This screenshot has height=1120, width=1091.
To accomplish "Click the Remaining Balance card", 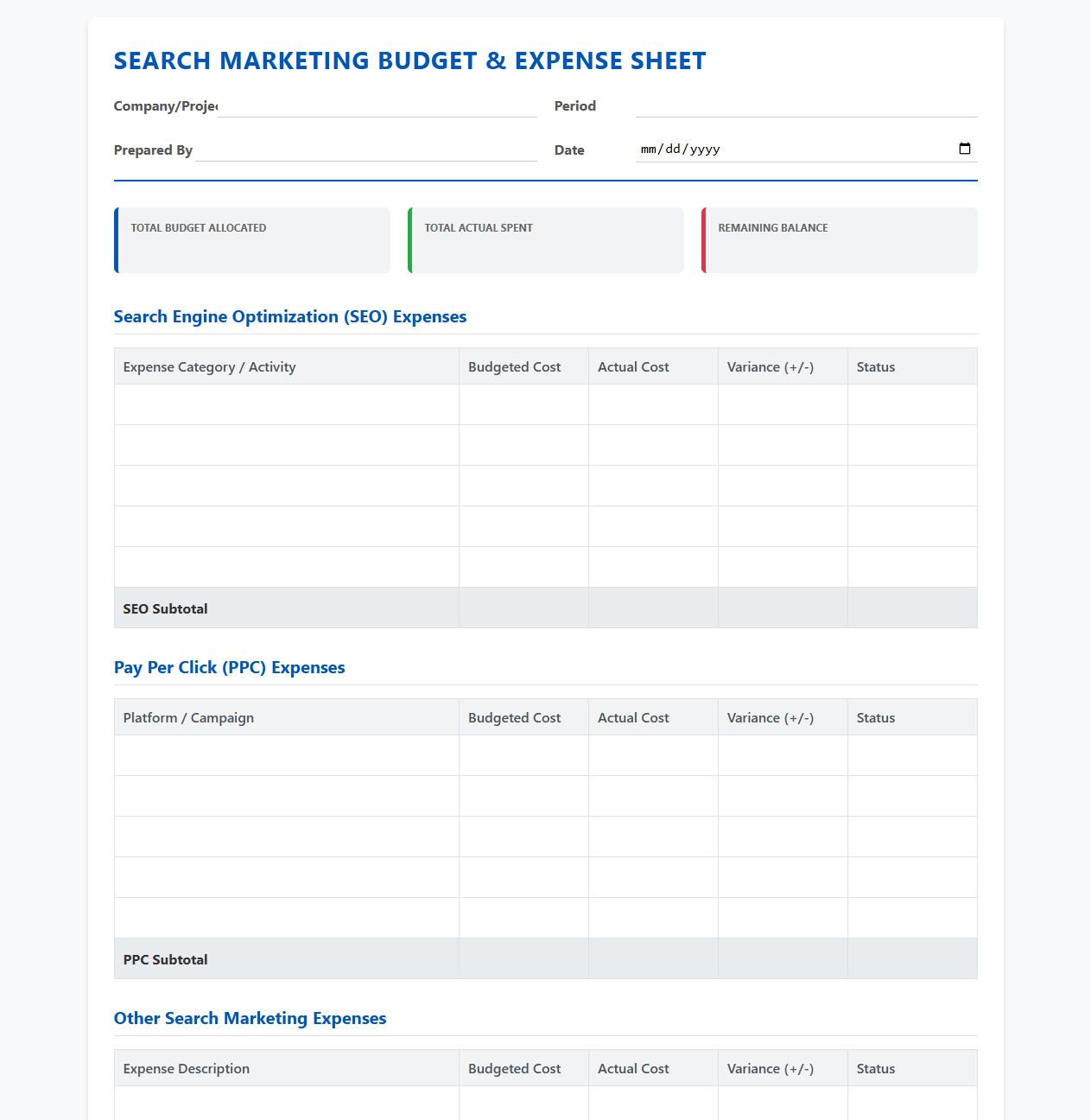I will click(x=840, y=240).
